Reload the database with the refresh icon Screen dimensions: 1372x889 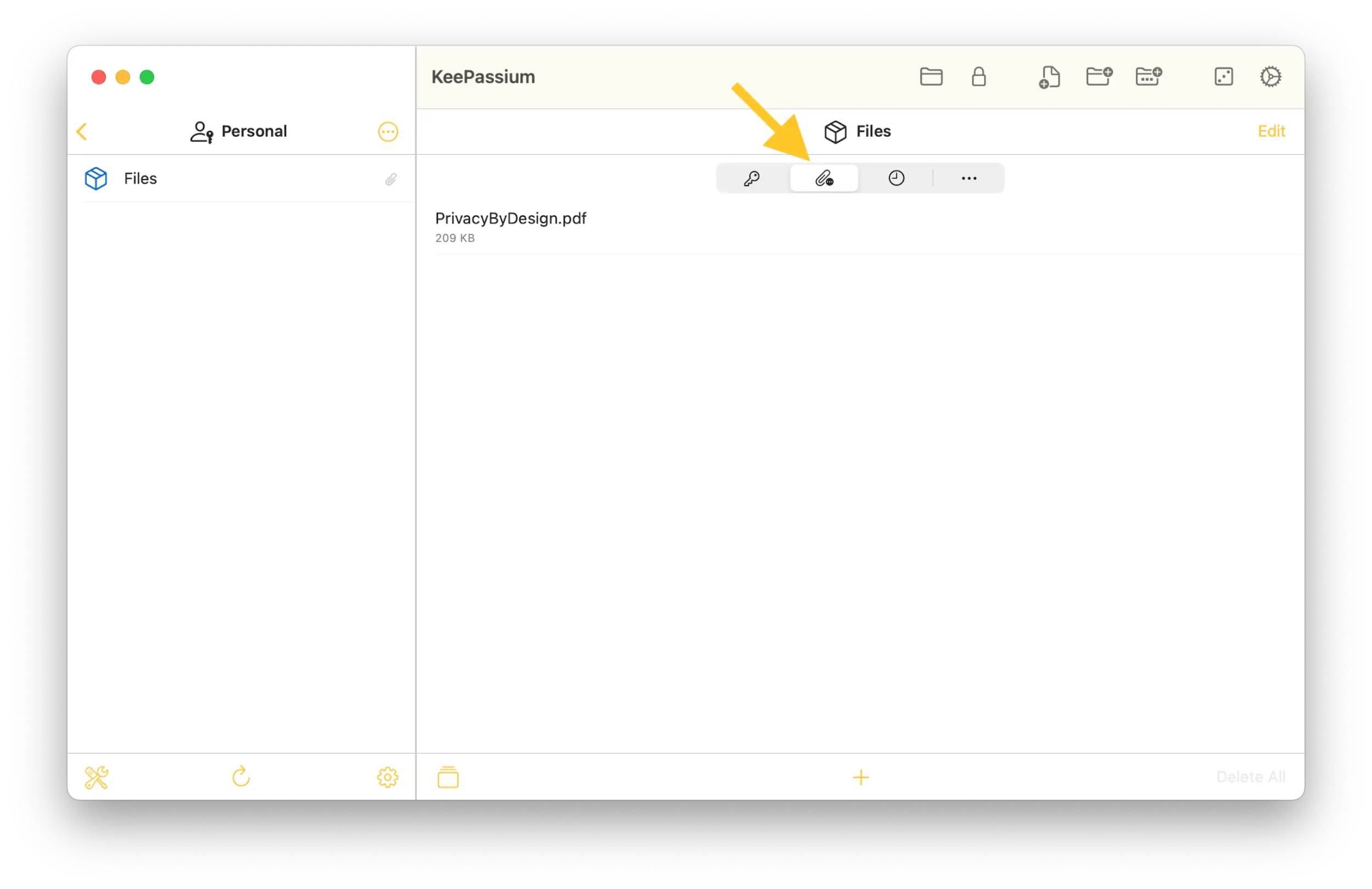[241, 777]
